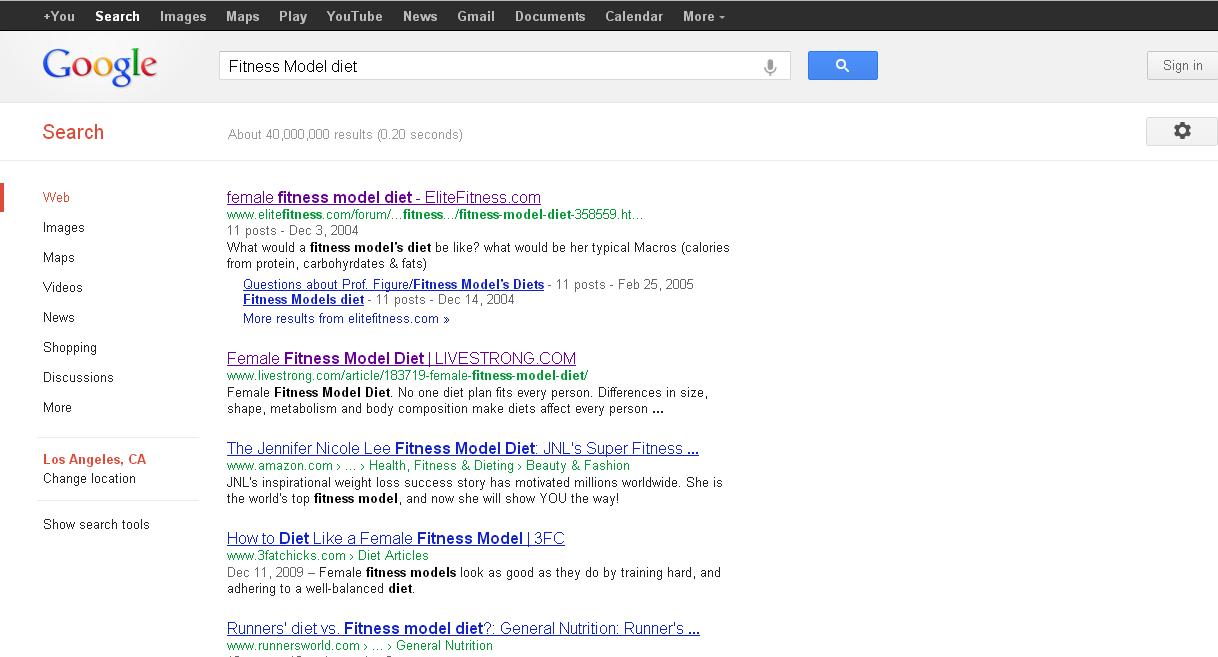Expand More in left sidebar
This screenshot has height=657, width=1218.
pyautogui.click(x=57, y=408)
